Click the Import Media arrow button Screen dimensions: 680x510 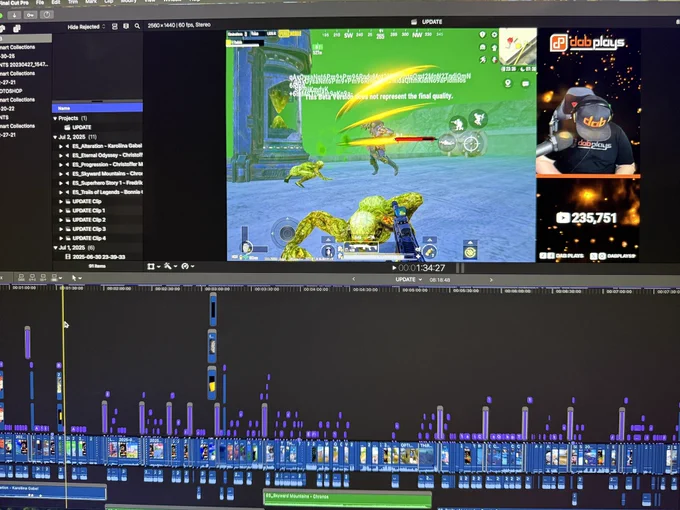[14, 15]
